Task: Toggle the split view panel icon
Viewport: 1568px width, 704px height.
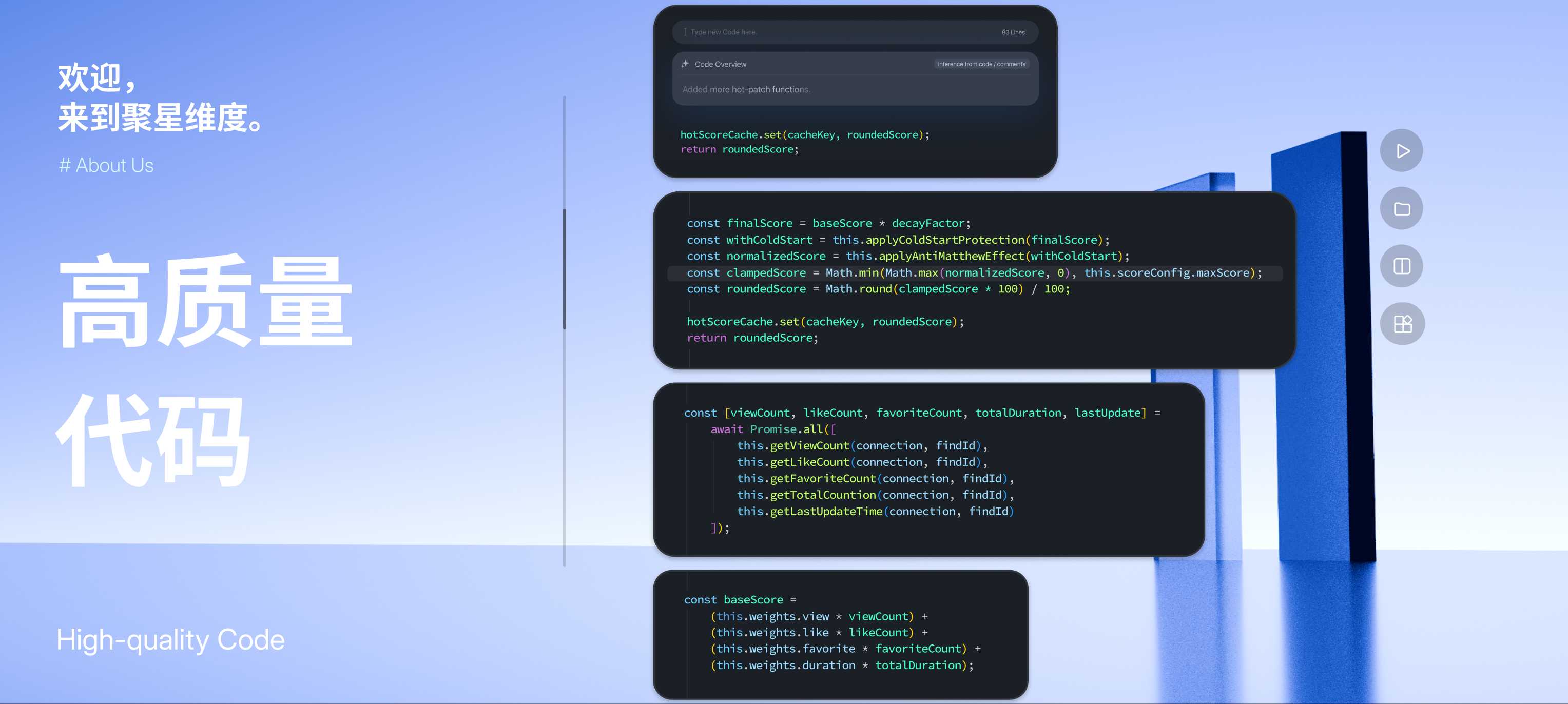Action: click(x=1401, y=266)
